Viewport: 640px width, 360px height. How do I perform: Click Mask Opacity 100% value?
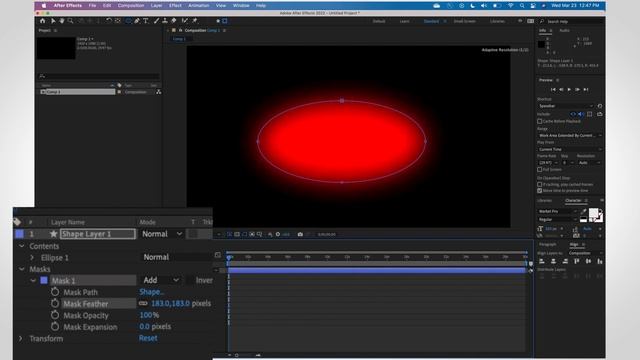(x=149, y=315)
